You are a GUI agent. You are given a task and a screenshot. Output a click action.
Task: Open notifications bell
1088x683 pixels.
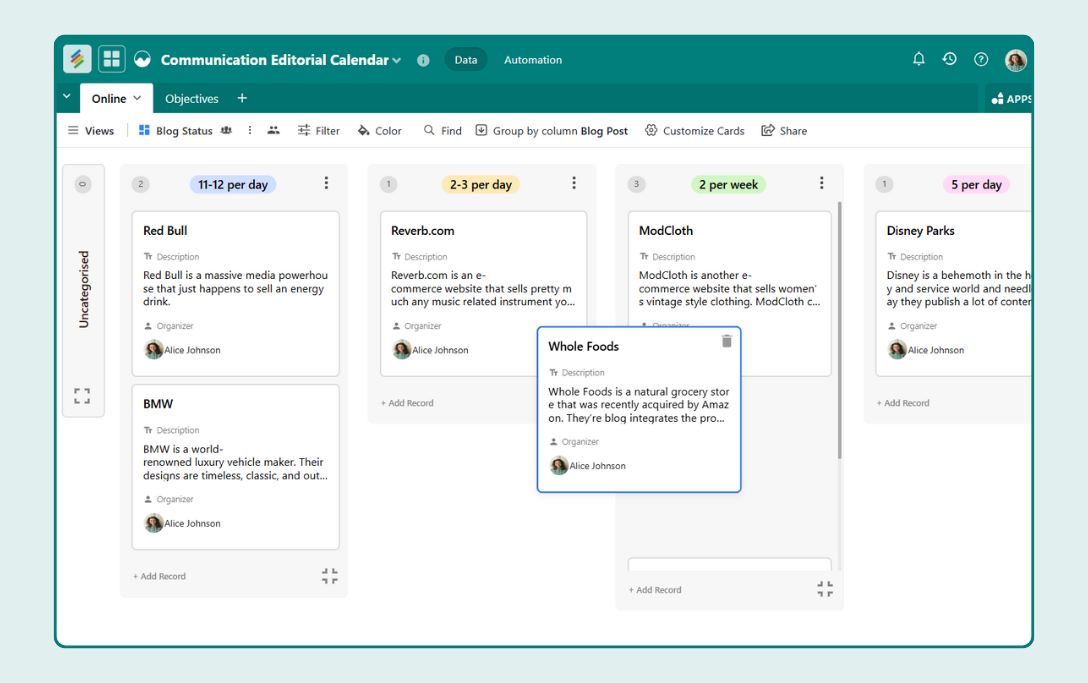tap(919, 59)
